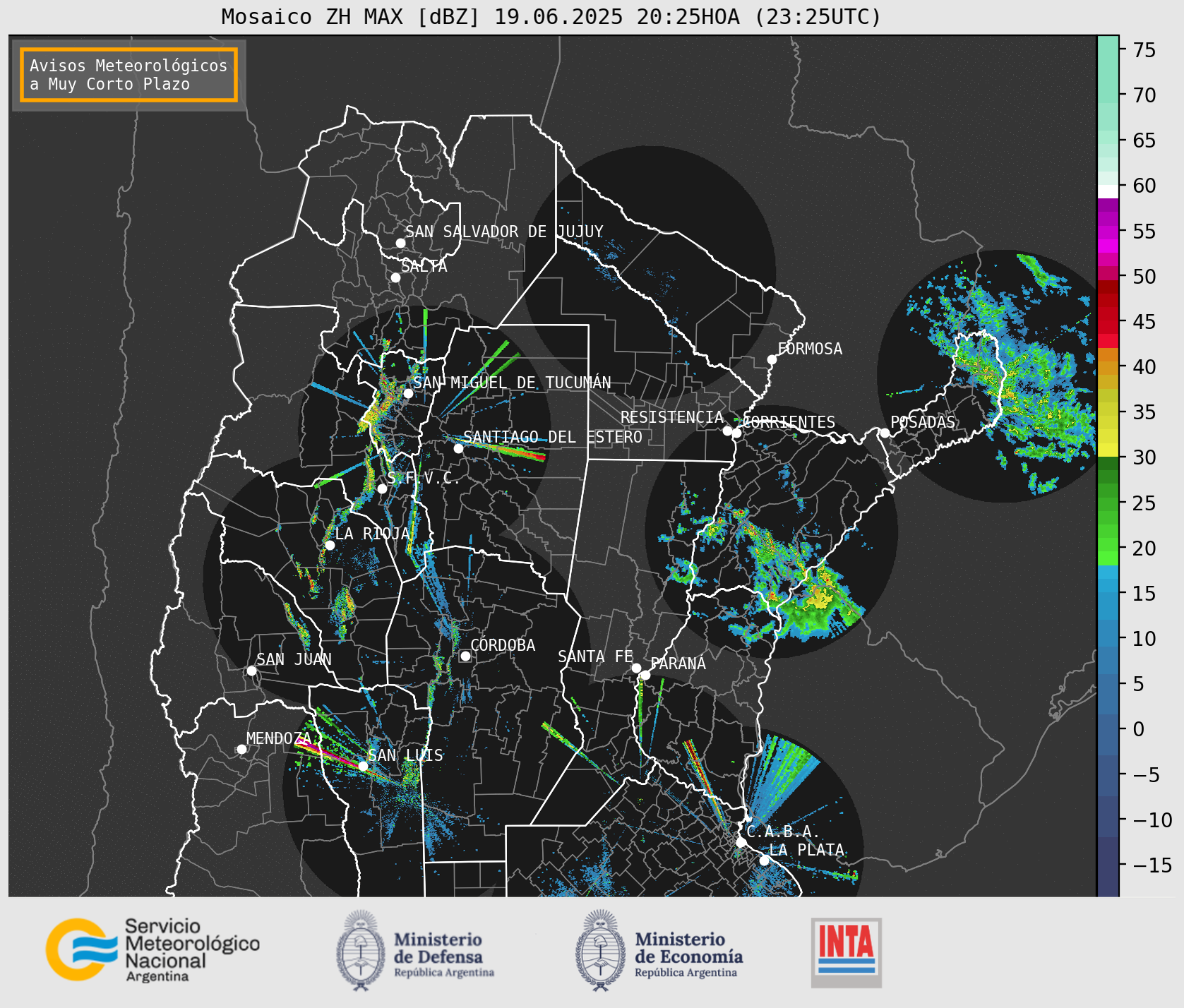This screenshot has height=1008, width=1184.
Task: Click the SANTIAGO DEL ESTERO label
Action: coord(553,437)
